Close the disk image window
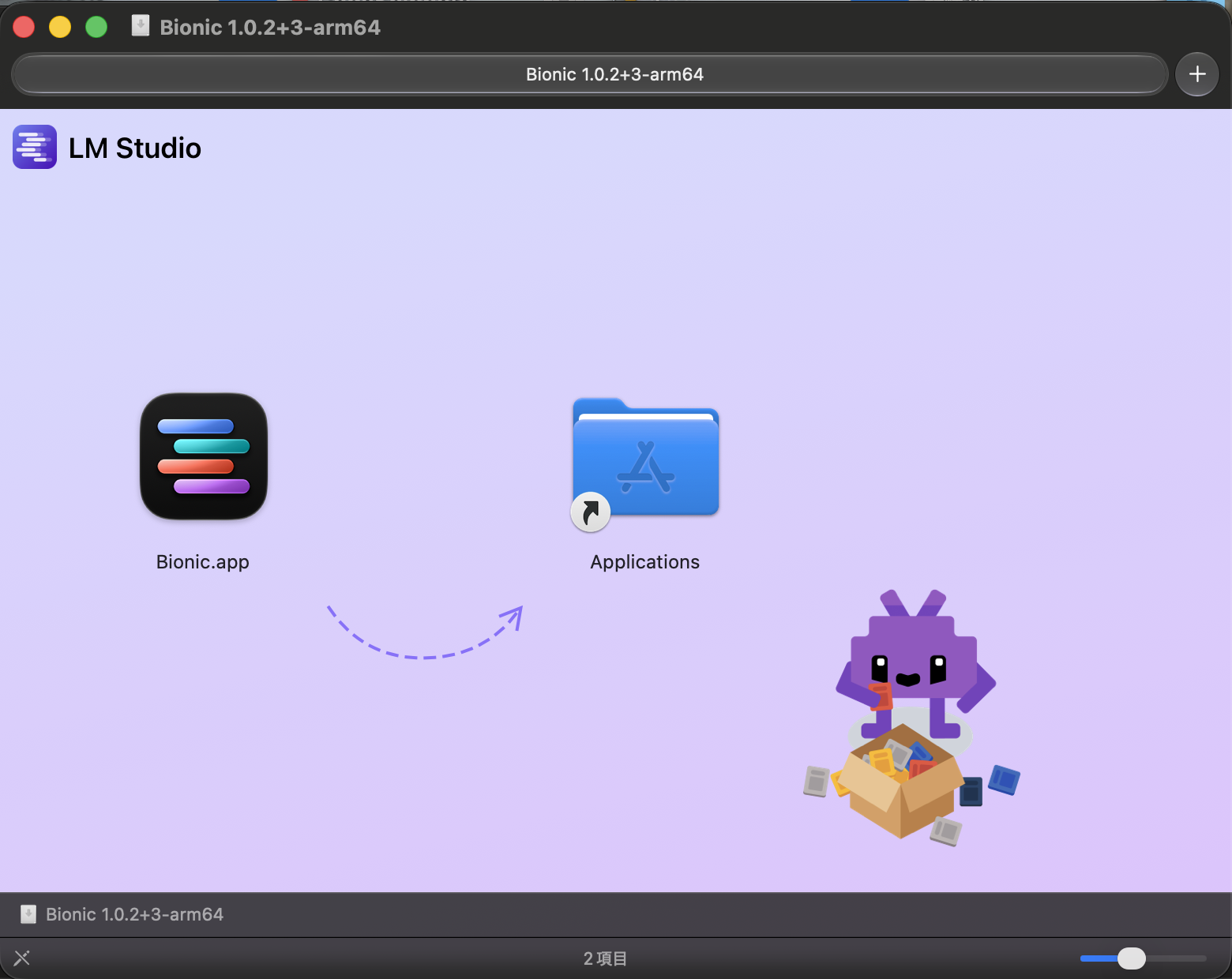 [24, 28]
